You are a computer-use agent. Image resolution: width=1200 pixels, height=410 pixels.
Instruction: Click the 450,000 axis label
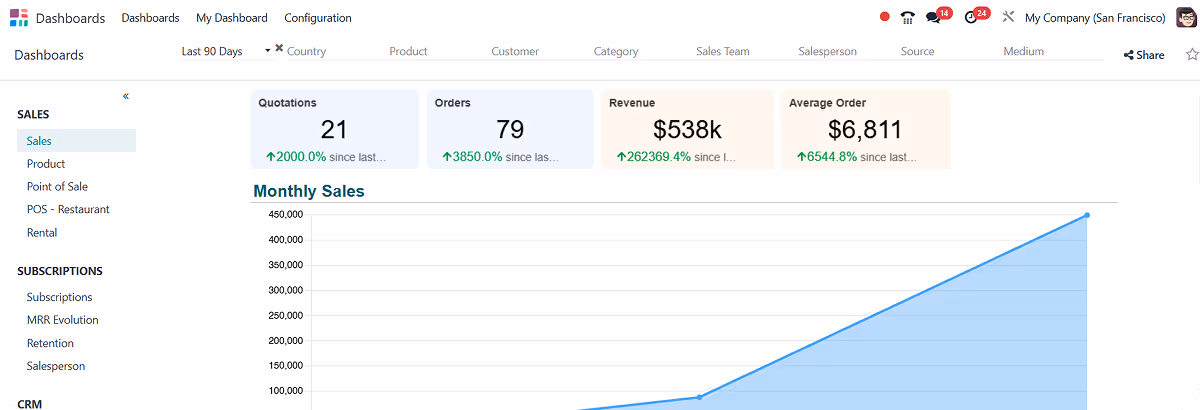pos(286,215)
